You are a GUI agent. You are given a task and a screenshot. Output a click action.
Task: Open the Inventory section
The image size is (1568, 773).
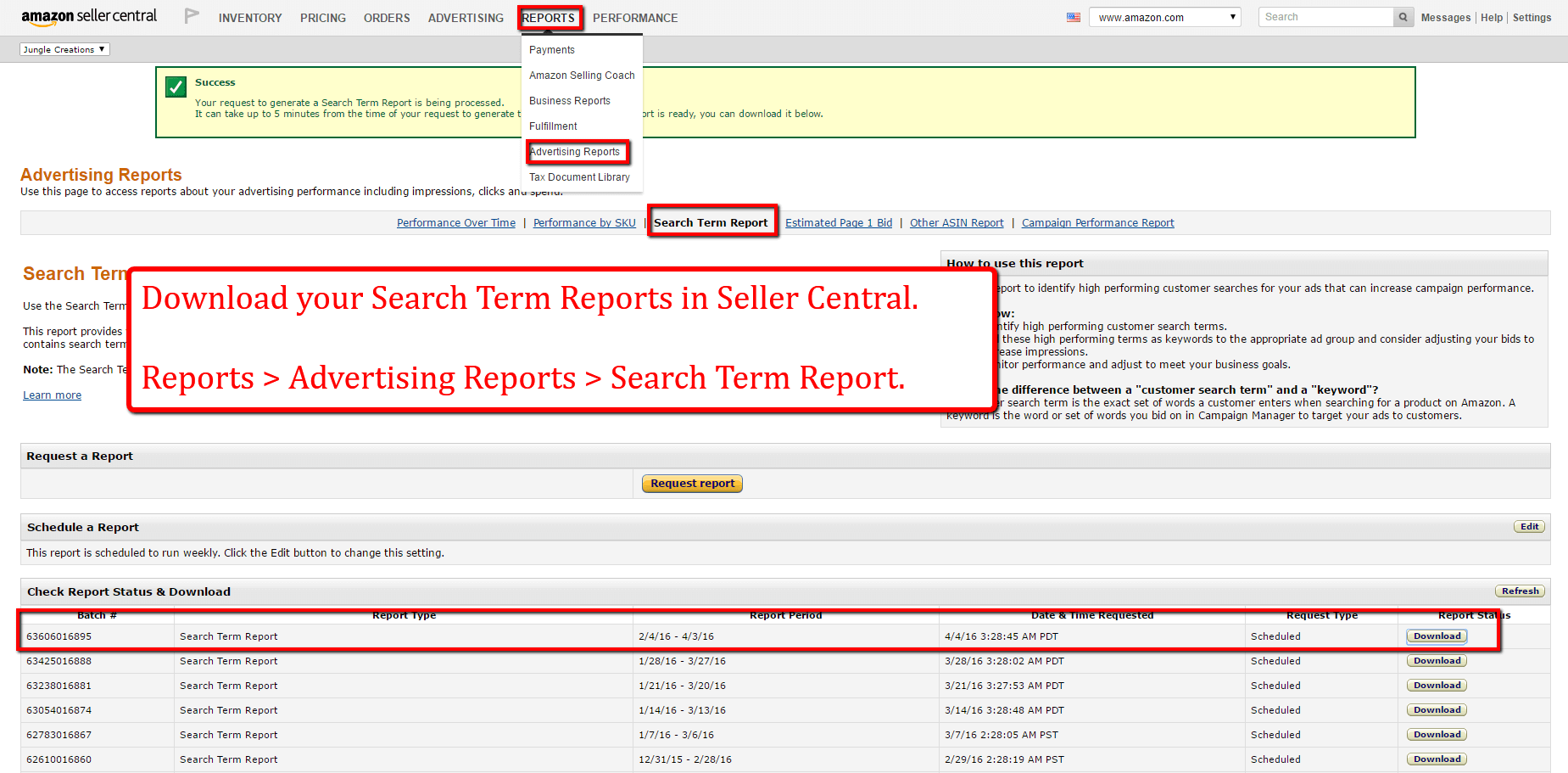249,17
